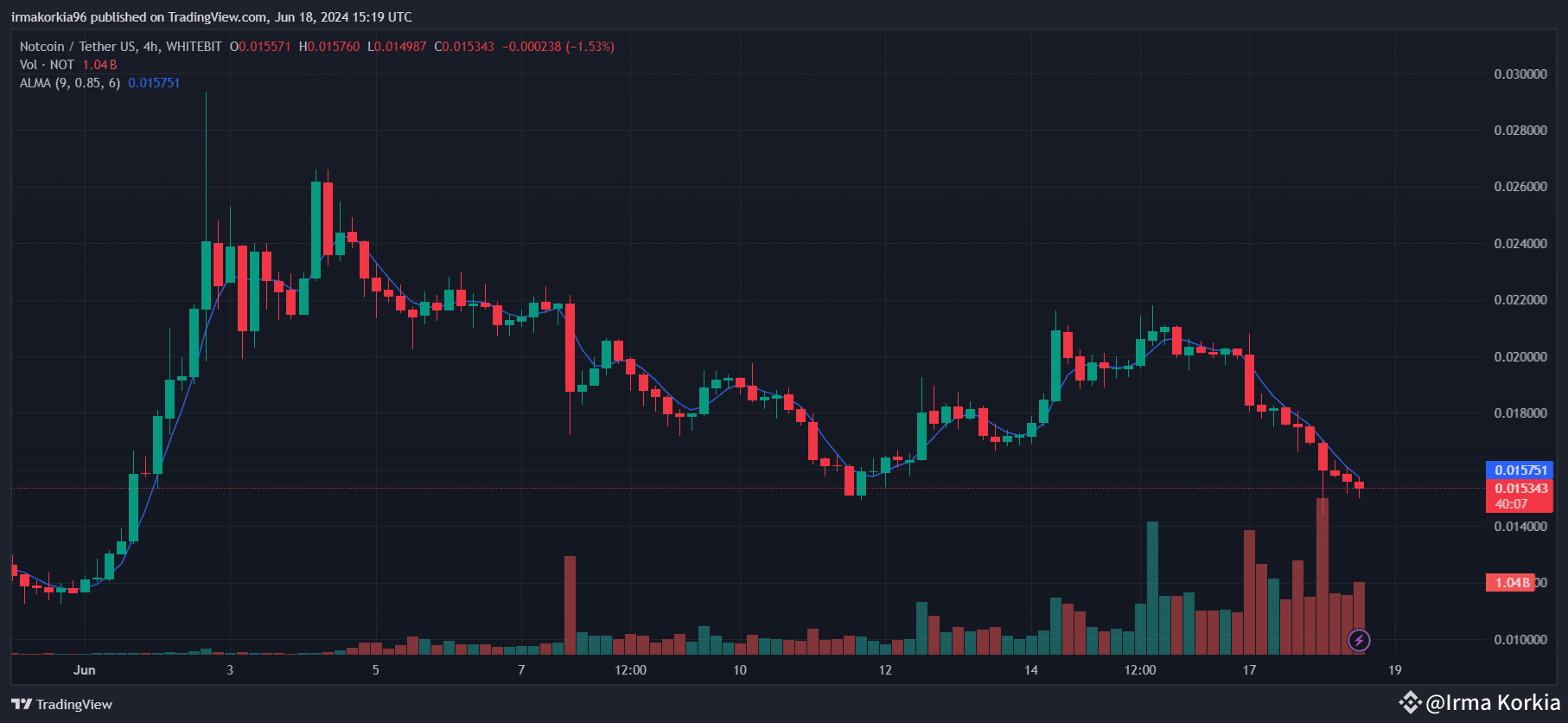The height and width of the screenshot is (723, 1568).
Task: Click the red volume value 1.04 B in the legend
Action: click(99, 65)
